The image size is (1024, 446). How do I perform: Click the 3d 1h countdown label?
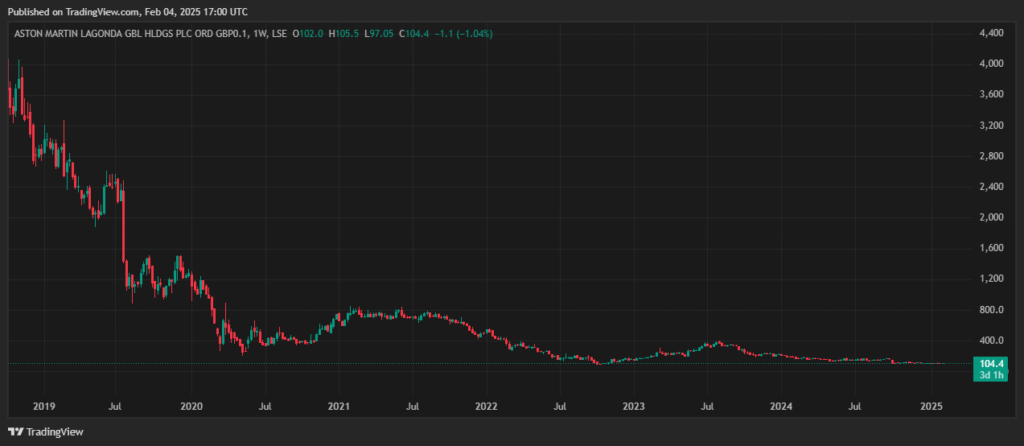(991, 375)
